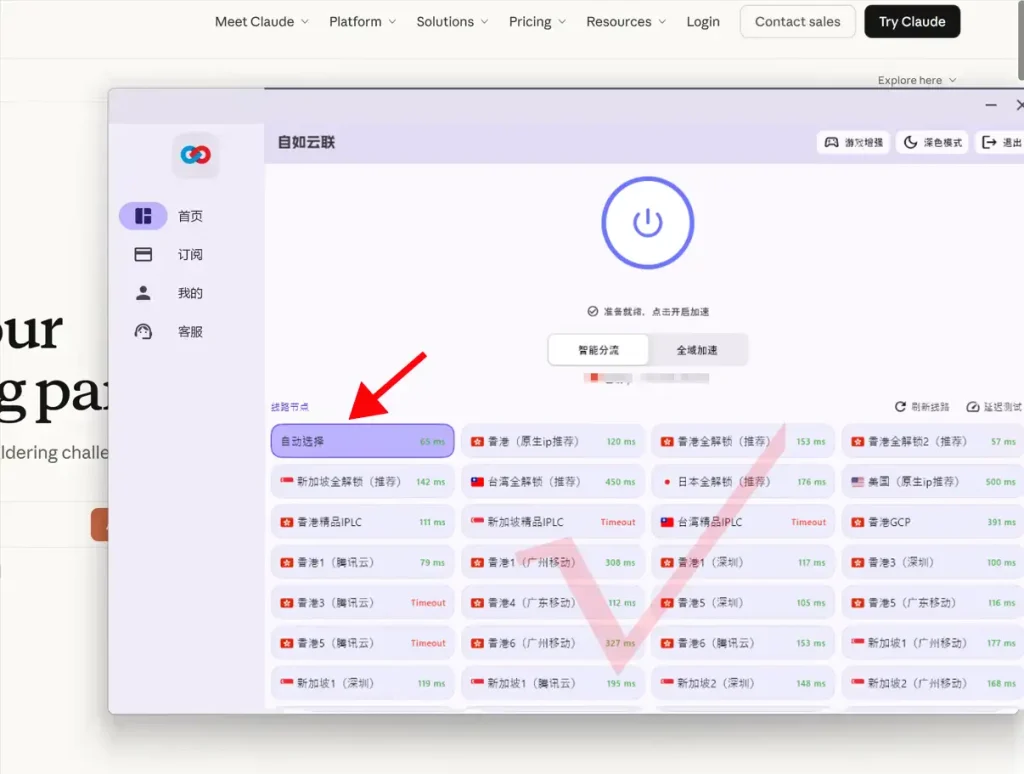Click the Try Claude button
The width and height of the screenshot is (1024, 774).
(911, 21)
